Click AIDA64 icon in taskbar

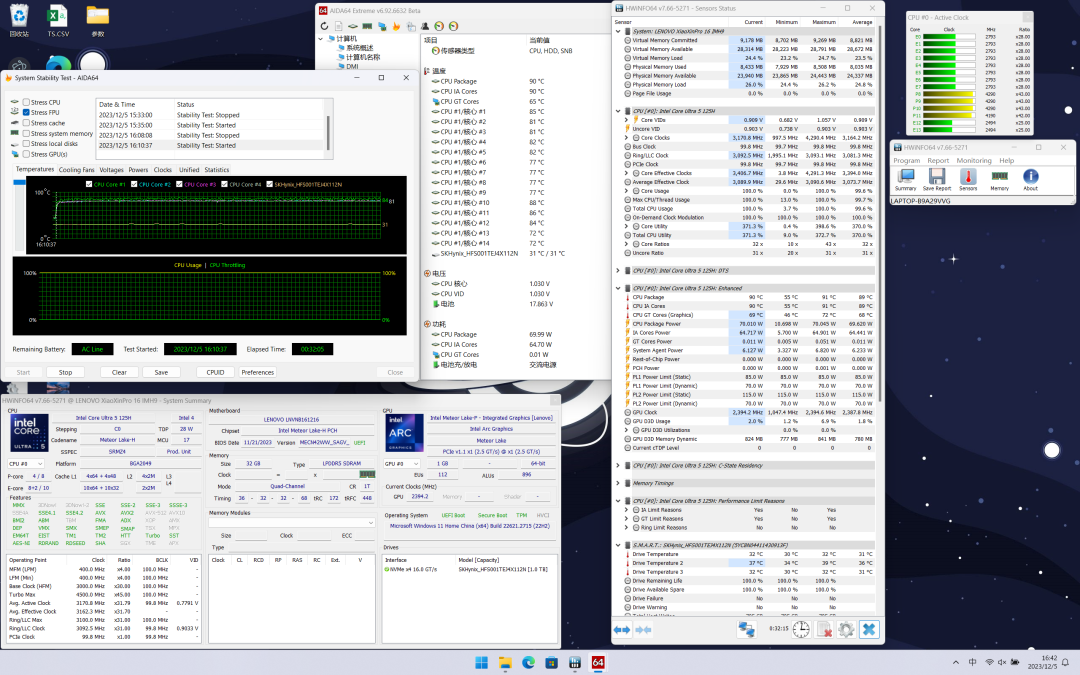pos(598,663)
